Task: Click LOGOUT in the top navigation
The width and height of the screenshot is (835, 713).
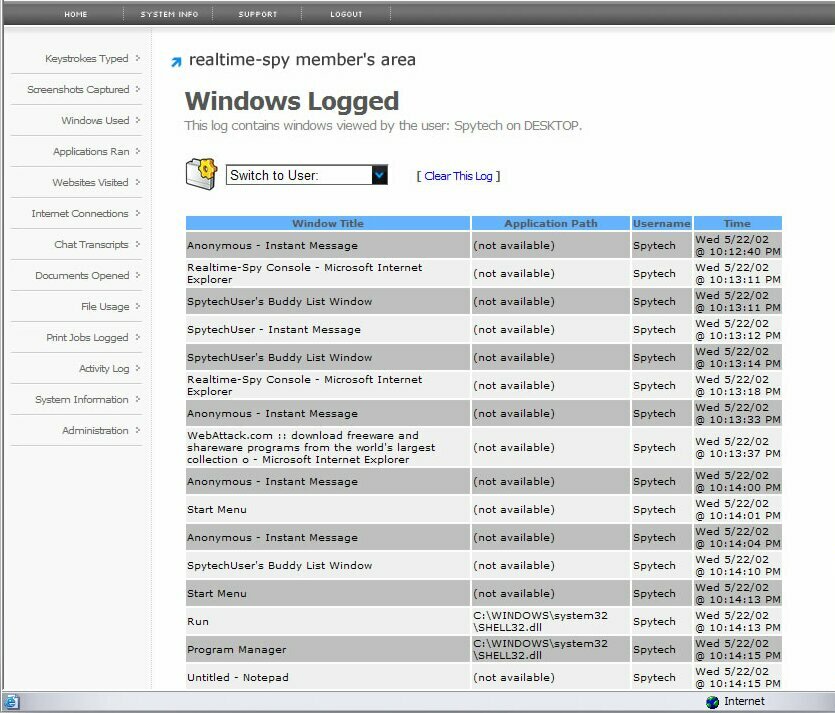Action: tap(346, 14)
